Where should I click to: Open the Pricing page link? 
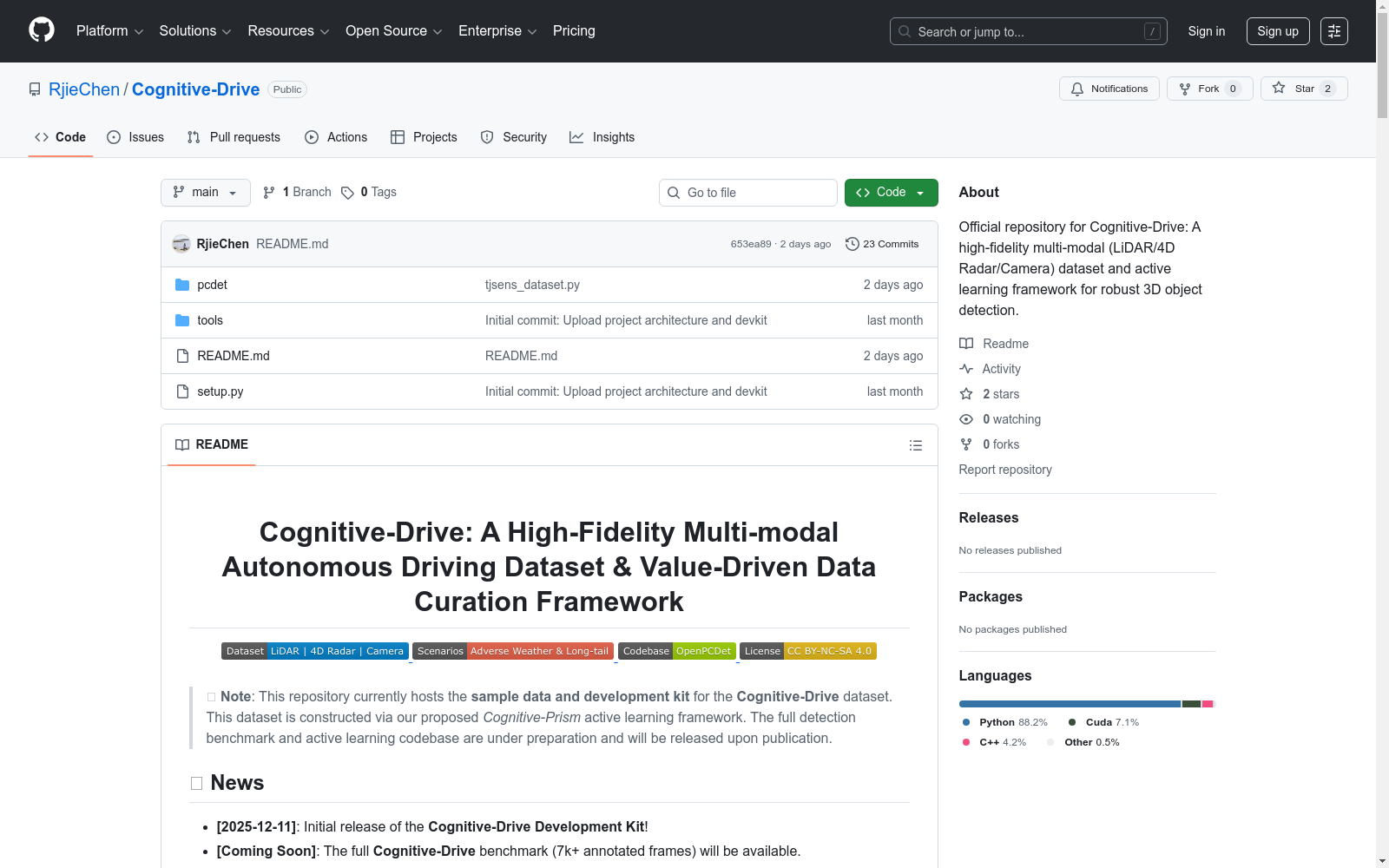pos(574,31)
